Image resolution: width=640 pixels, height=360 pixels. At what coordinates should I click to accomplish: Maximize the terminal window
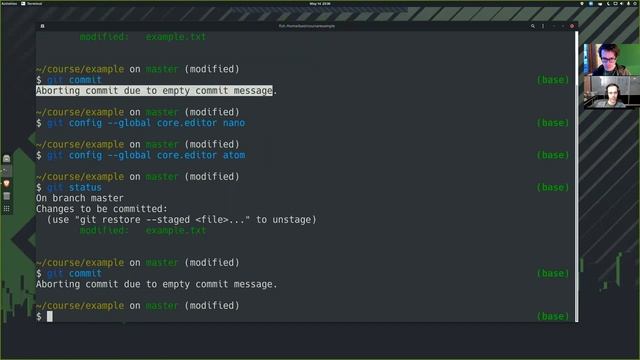tap(563, 26)
